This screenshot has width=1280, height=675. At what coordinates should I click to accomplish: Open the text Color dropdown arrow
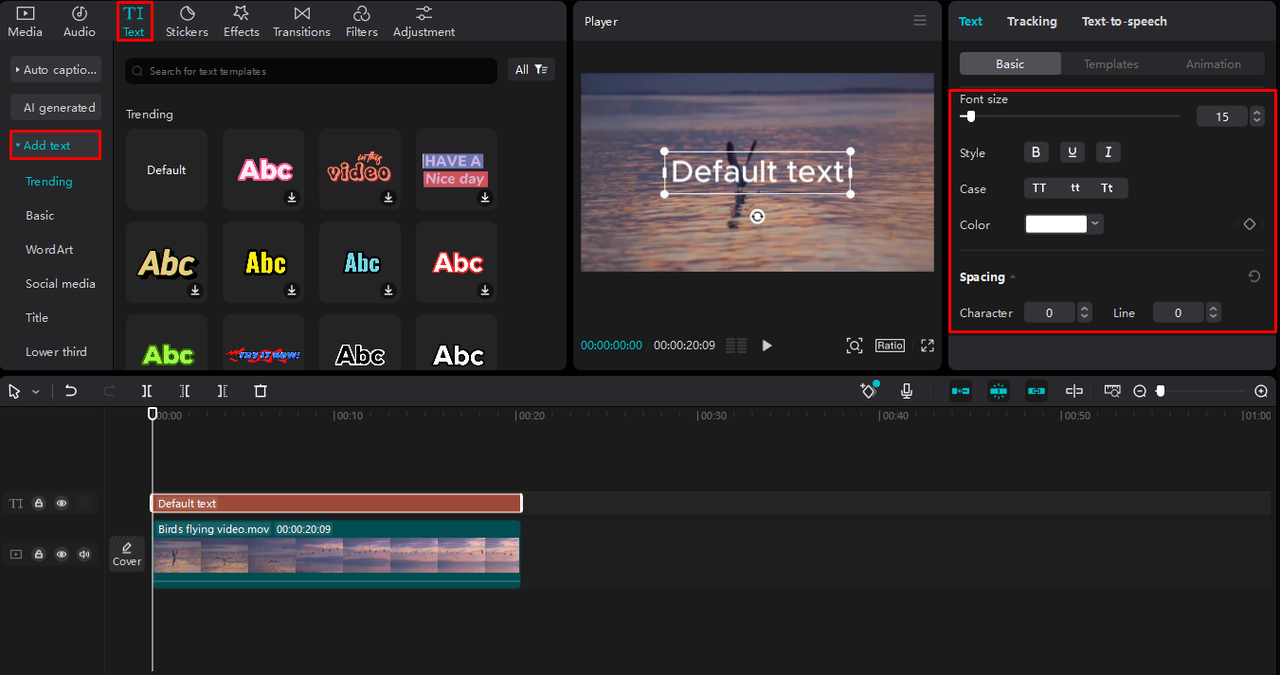[1097, 224]
